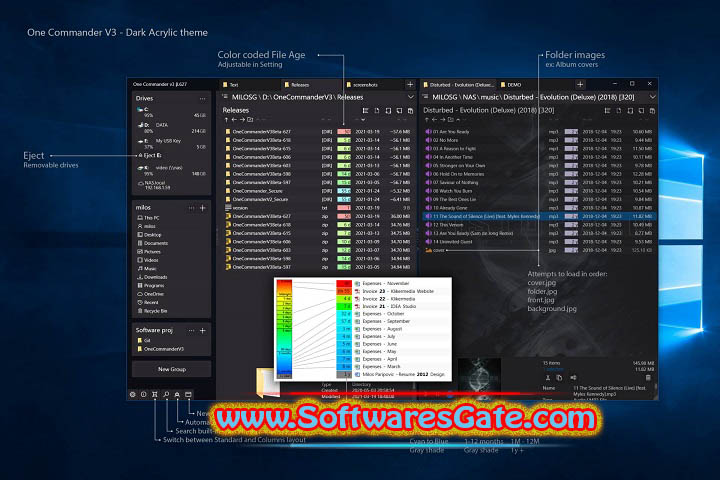720x480 pixels.
Task: Navigate back in the Disturbed pane
Action: click(434, 119)
